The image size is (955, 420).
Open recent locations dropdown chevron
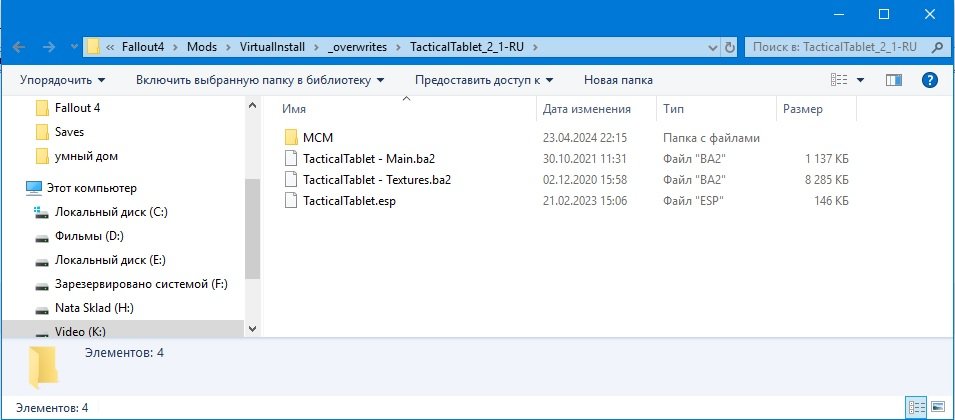pos(75,47)
